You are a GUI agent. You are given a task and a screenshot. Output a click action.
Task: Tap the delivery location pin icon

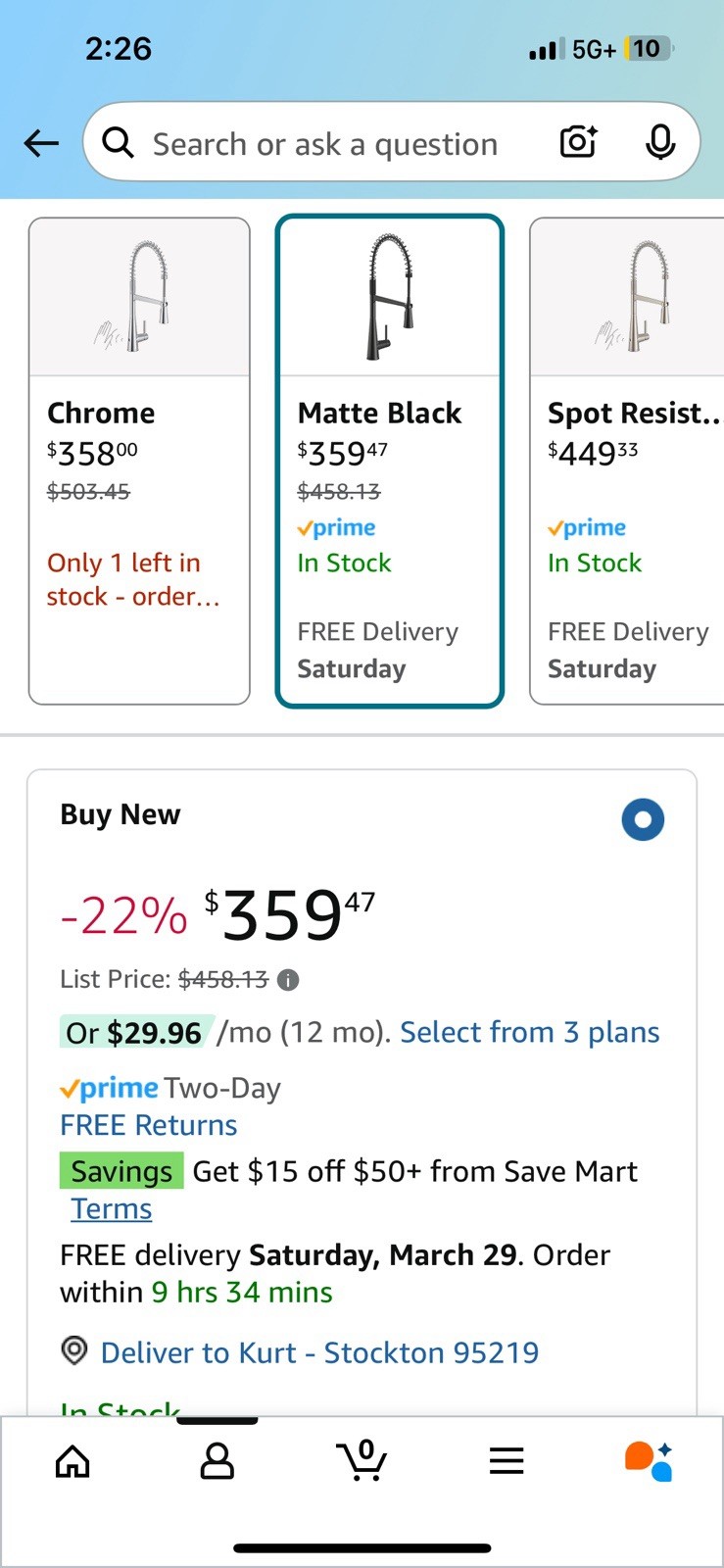coord(74,1350)
